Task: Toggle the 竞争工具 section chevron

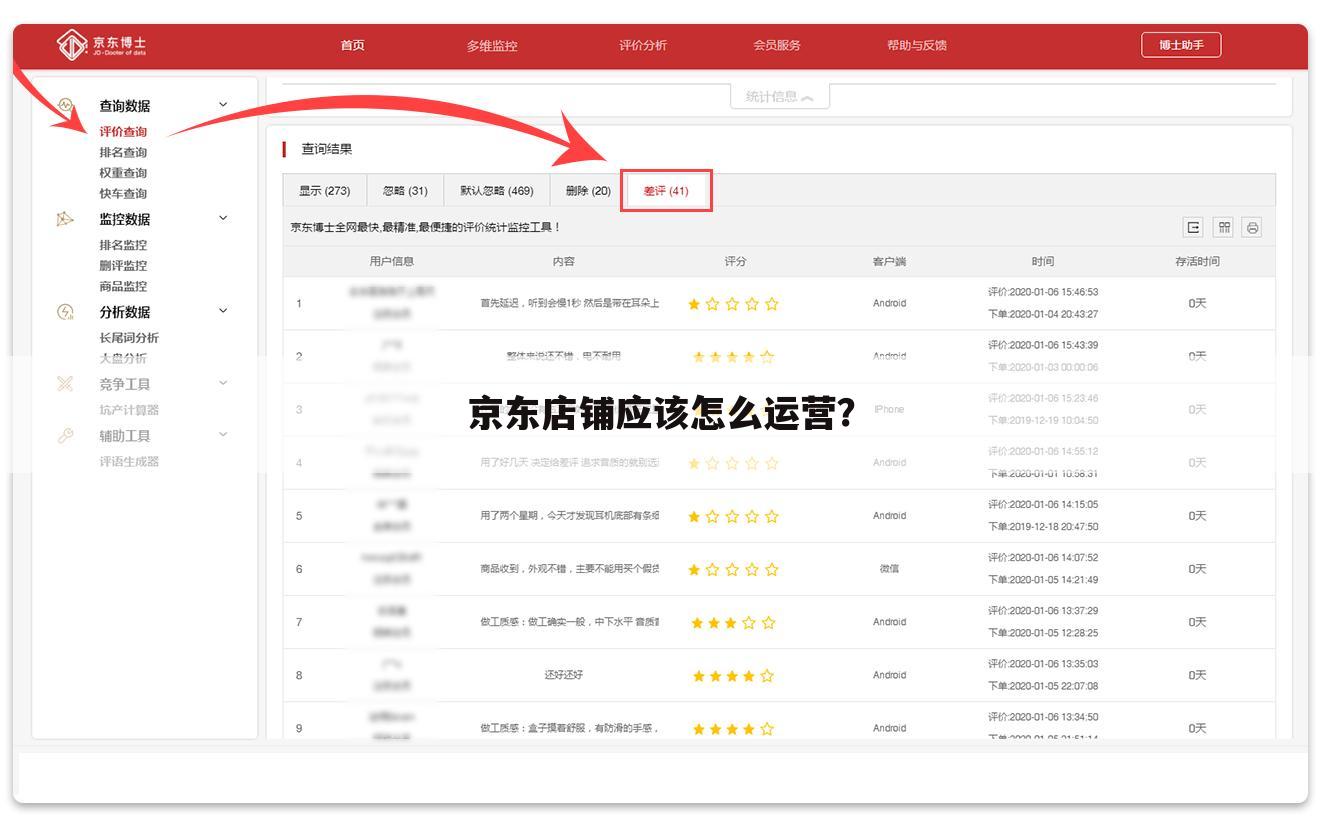Action: click(x=223, y=383)
